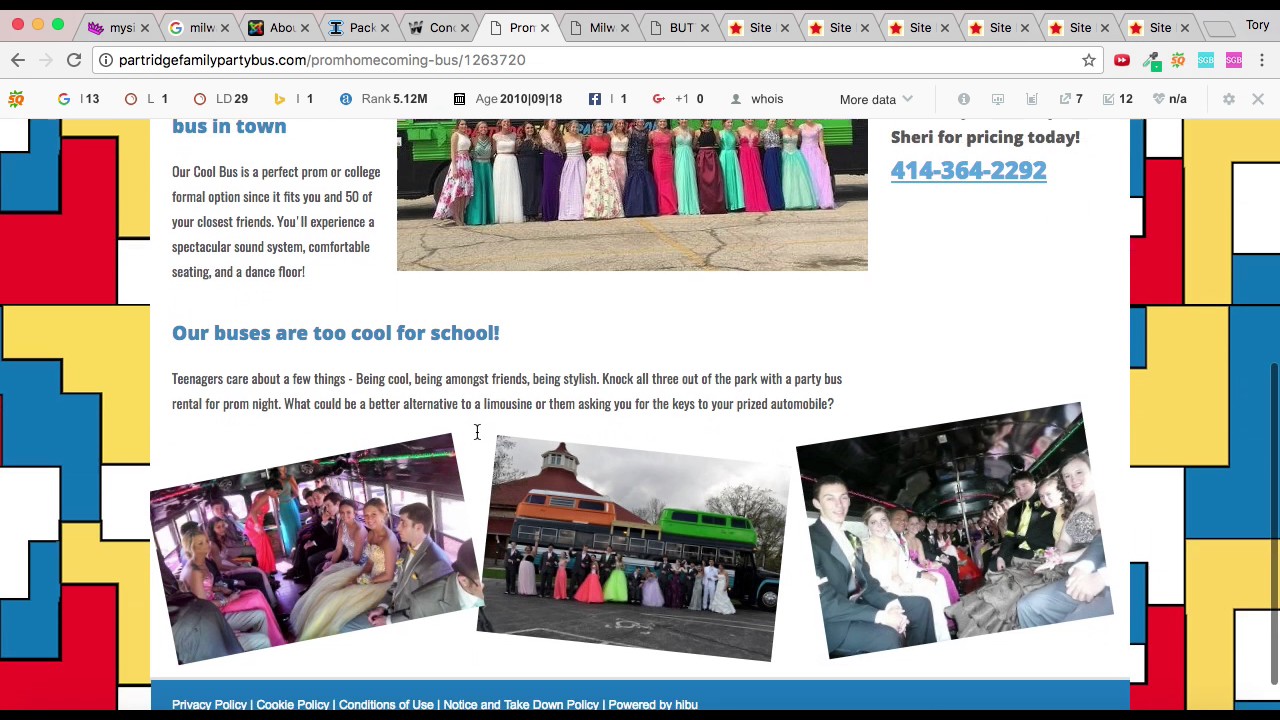Click the Alexa Rank 5.12M metric

(383, 99)
